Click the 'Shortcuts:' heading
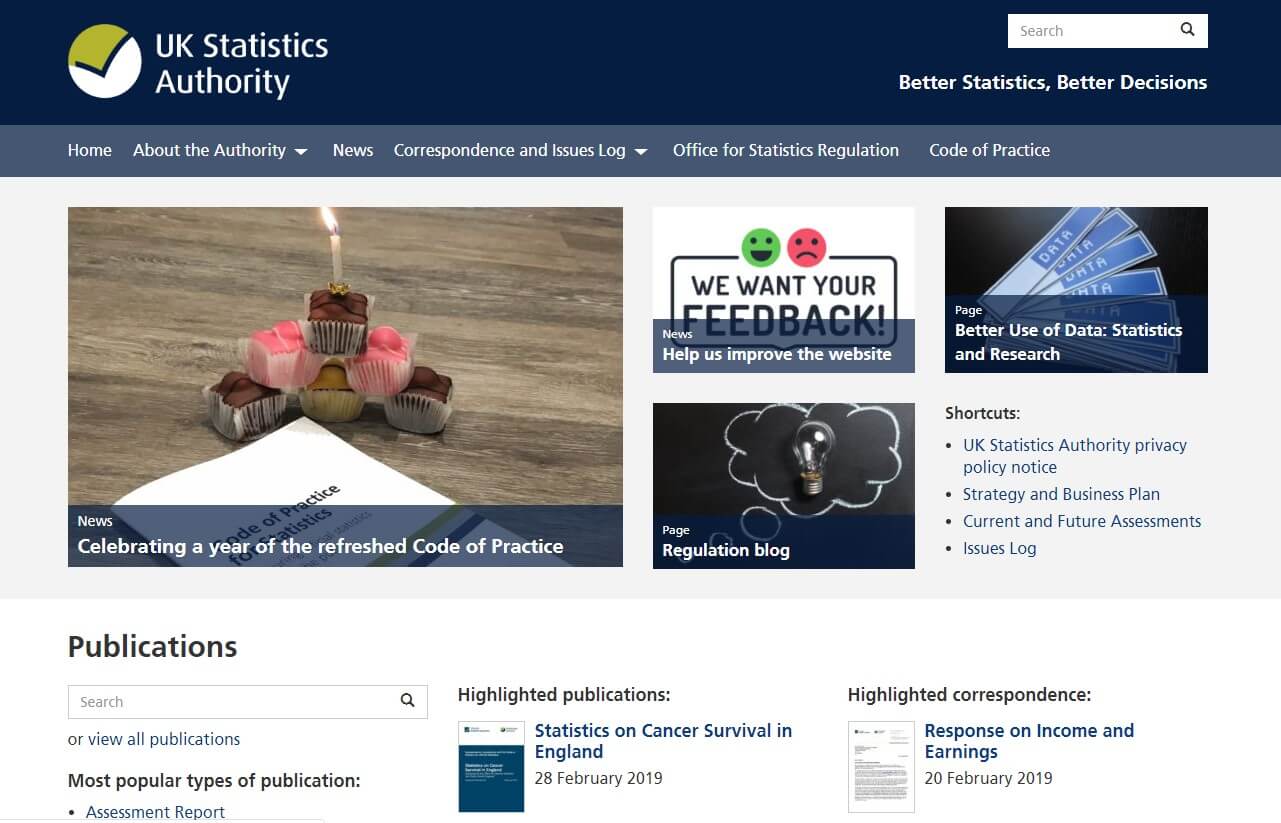1281x823 pixels. coord(983,413)
